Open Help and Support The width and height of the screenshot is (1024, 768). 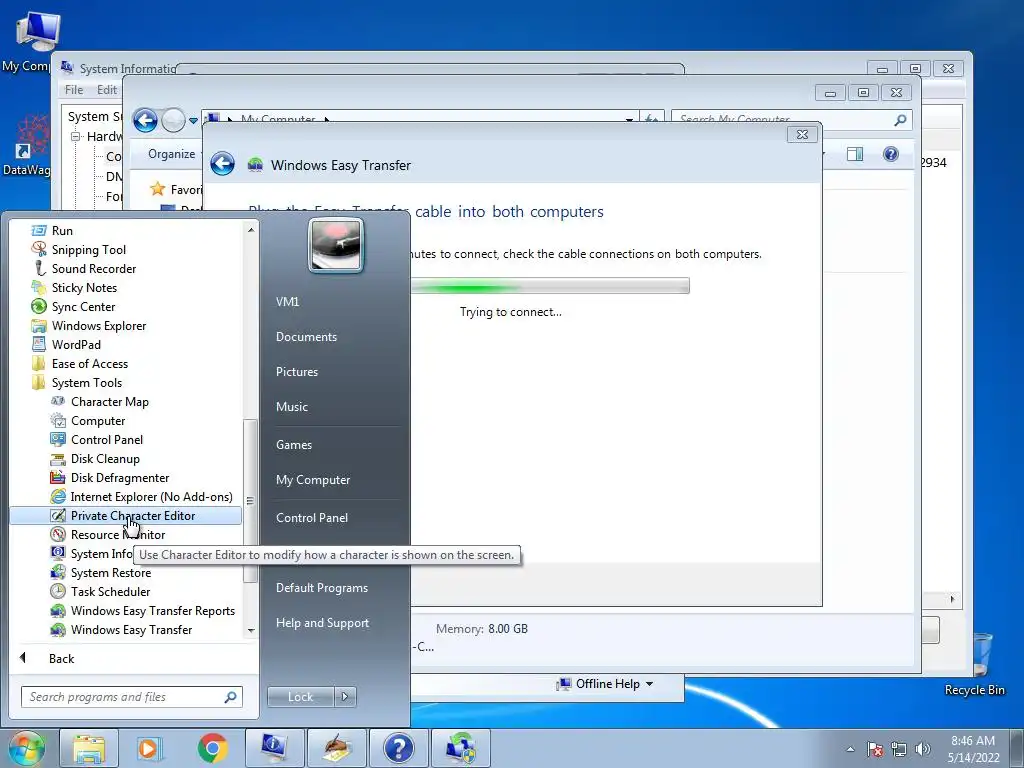(x=322, y=623)
